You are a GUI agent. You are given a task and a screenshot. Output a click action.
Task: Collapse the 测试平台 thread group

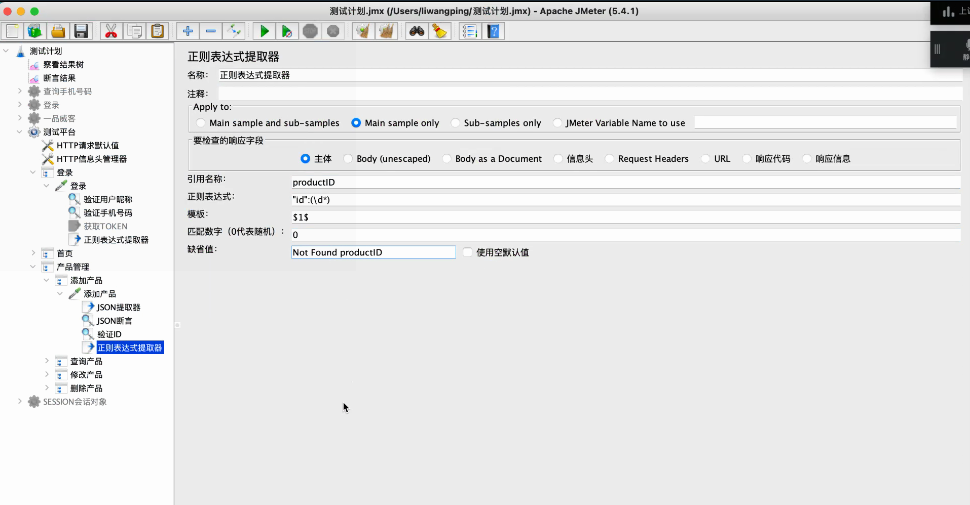coord(20,132)
